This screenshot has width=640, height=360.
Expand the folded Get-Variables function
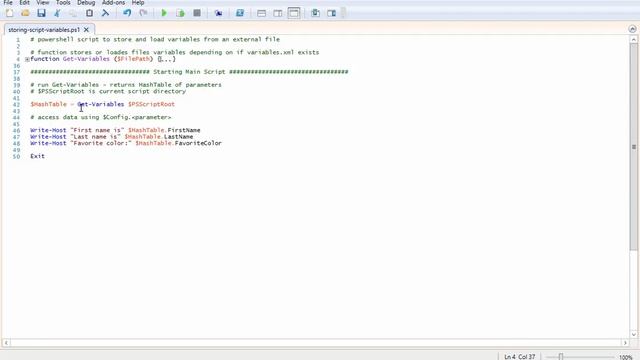pyautogui.click(x=27, y=59)
